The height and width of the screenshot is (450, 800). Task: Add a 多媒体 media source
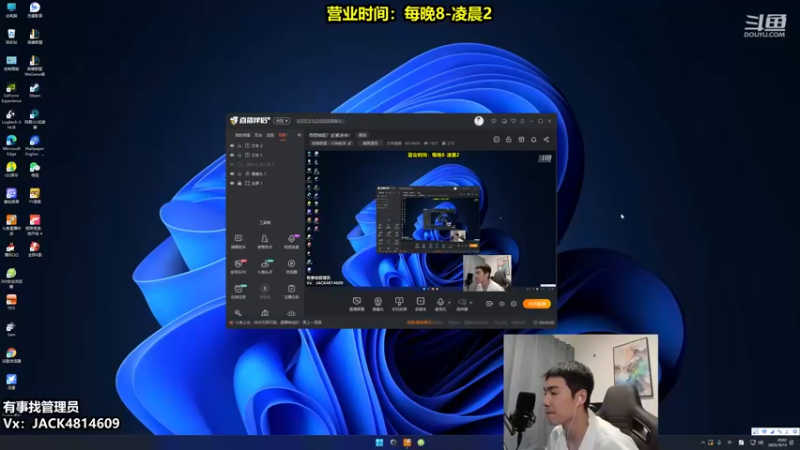pyautogui.click(x=420, y=304)
